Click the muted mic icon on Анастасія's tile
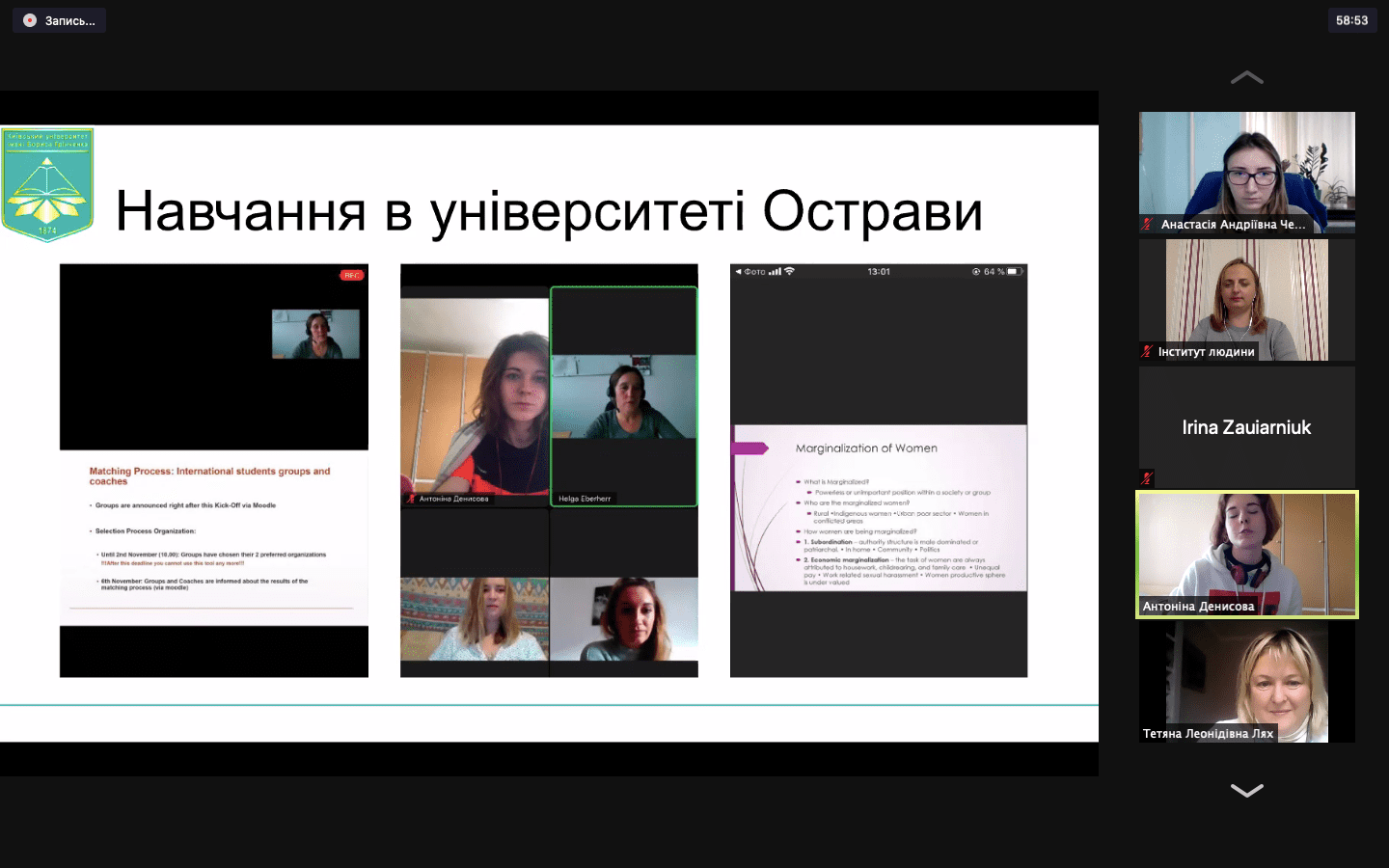1389x868 pixels. [x=1148, y=224]
